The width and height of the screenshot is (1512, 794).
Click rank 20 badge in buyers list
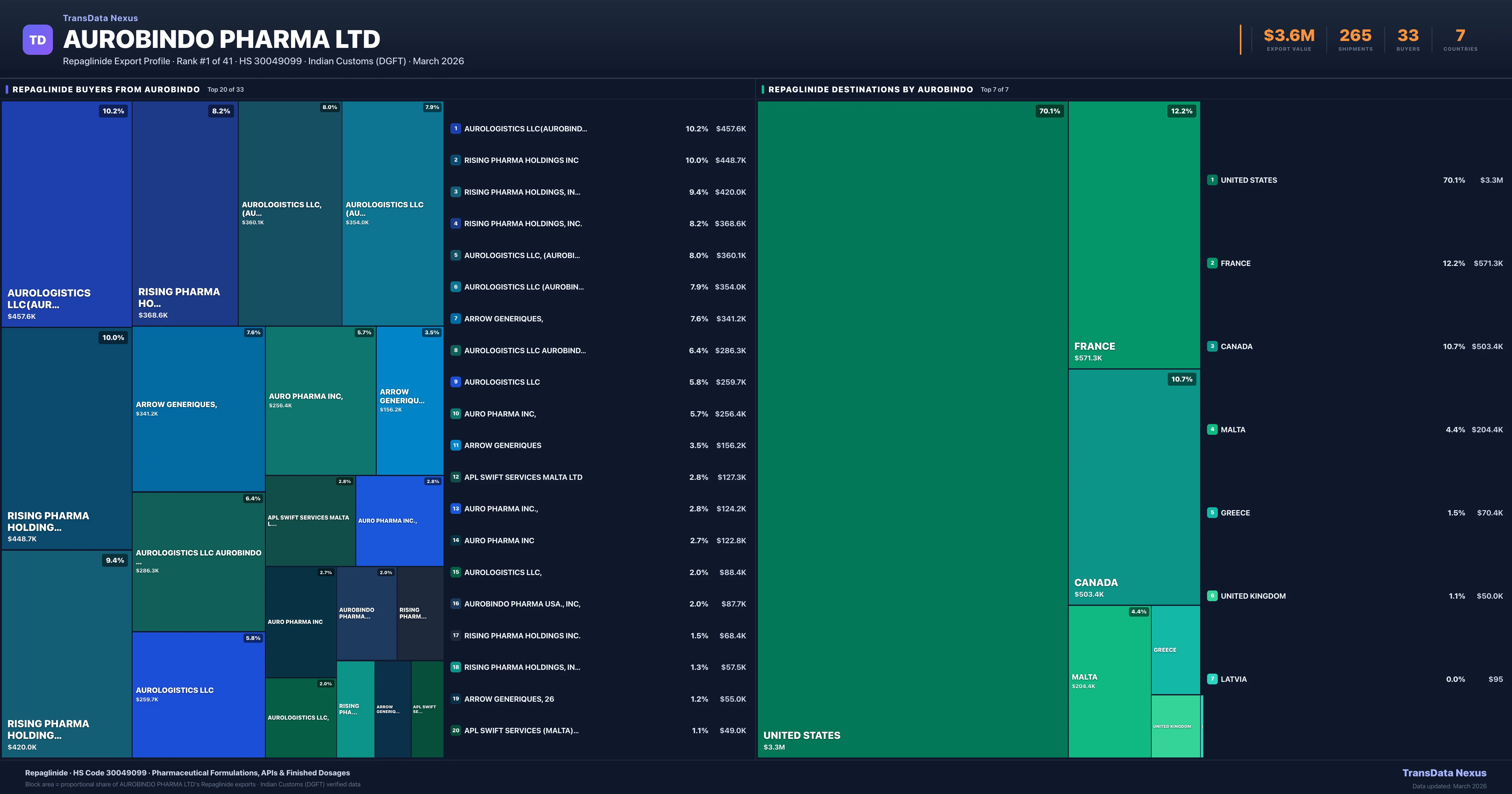tap(455, 731)
